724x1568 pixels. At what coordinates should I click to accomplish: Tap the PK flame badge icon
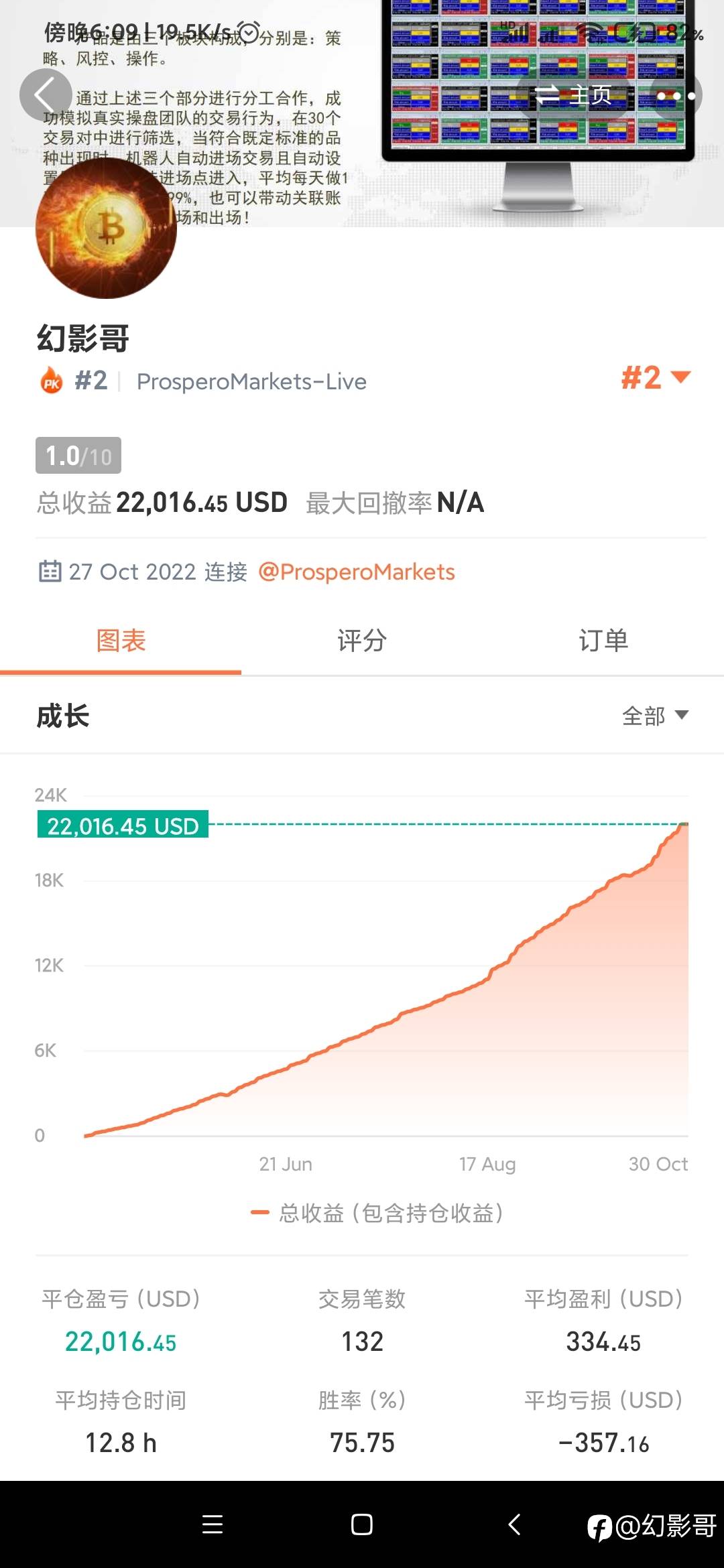[x=52, y=381]
